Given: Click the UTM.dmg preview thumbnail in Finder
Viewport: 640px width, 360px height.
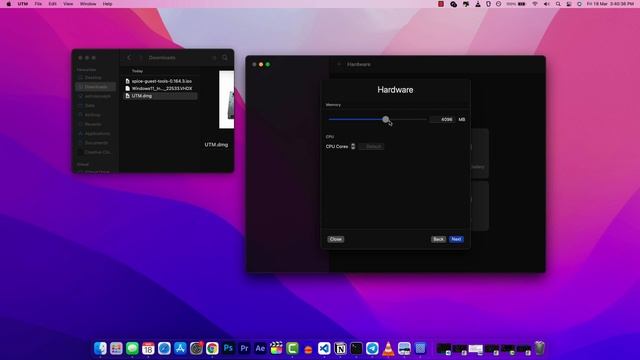Looking at the screenshot, I should click(x=227, y=100).
